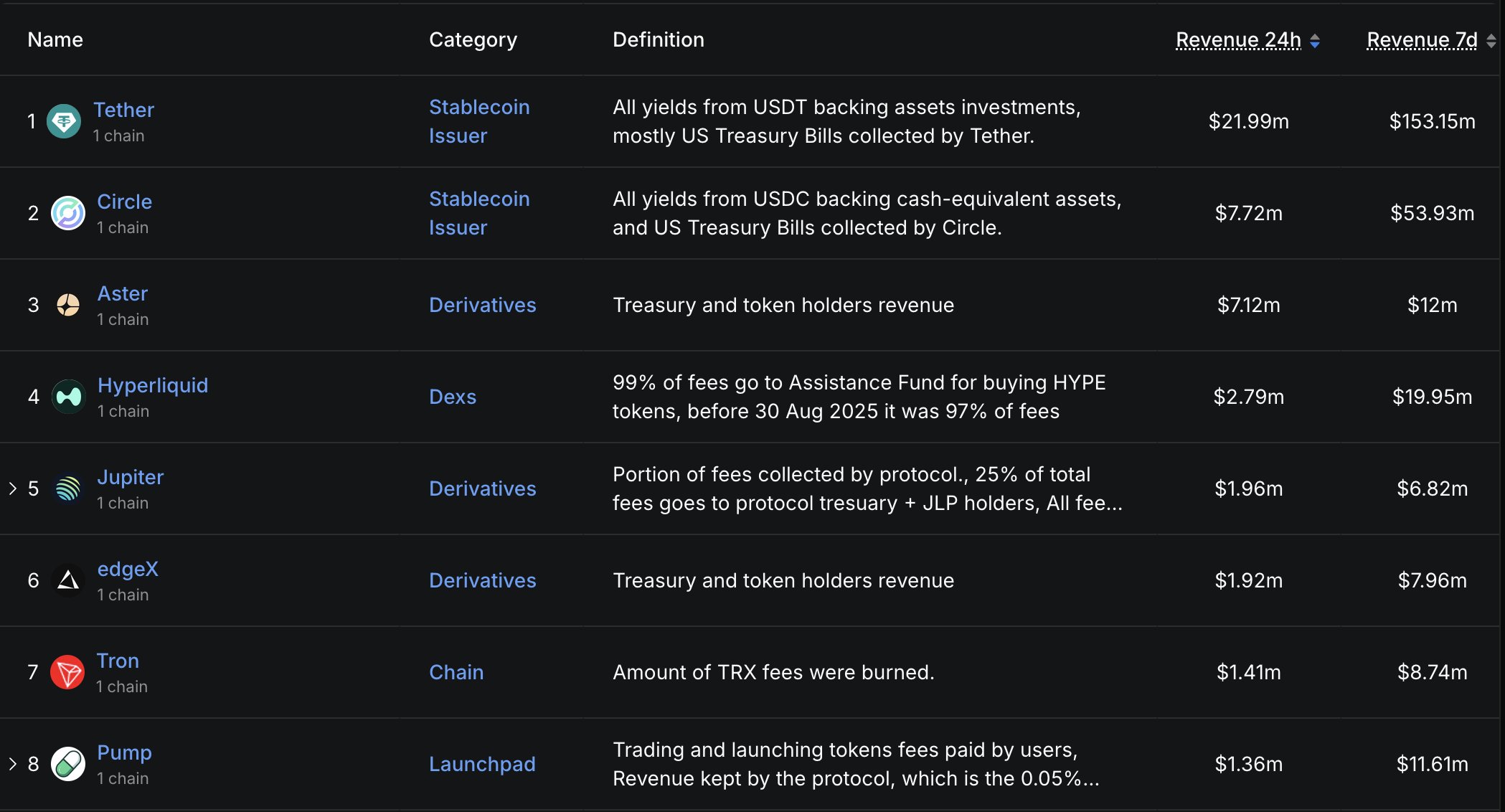
Task: Go to the Dexs category
Action: tap(453, 397)
